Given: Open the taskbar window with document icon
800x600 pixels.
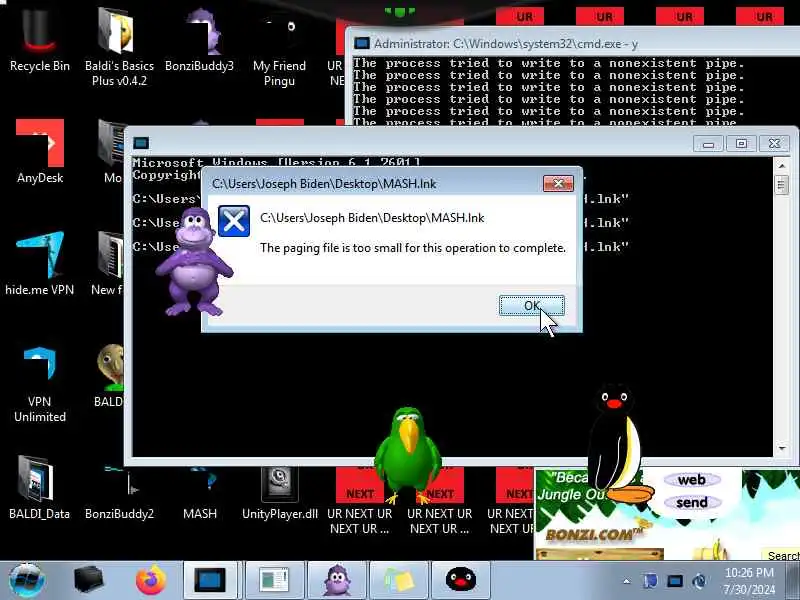Looking at the screenshot, I should [x=274, y=581].
